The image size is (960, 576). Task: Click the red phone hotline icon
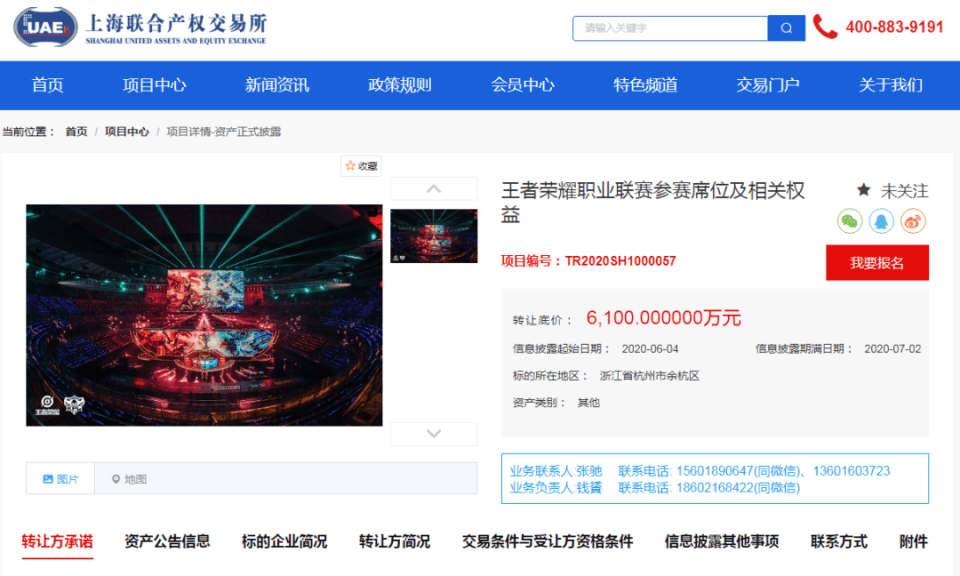tap(825, 27)
